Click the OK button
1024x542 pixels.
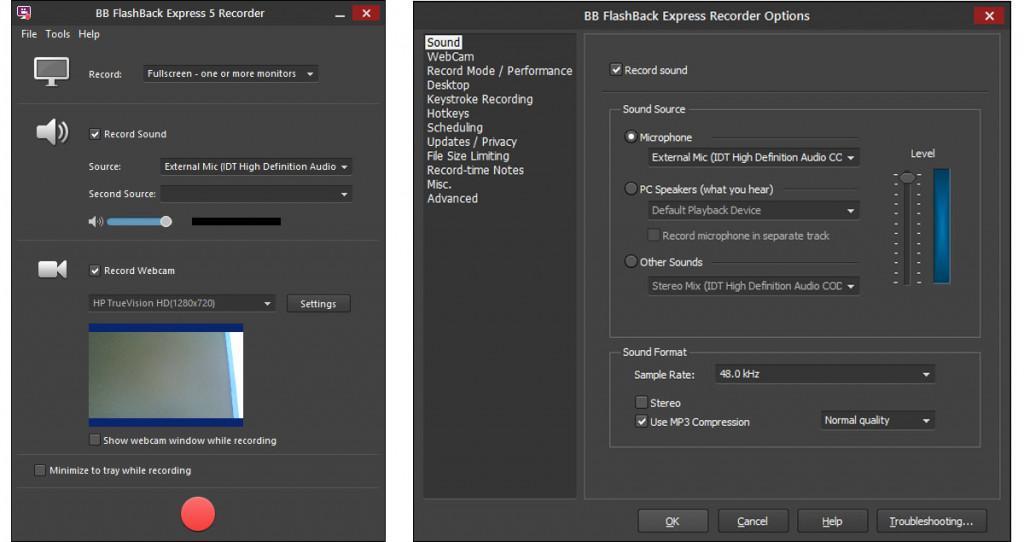pyautogui.click(x=672, y=521)
